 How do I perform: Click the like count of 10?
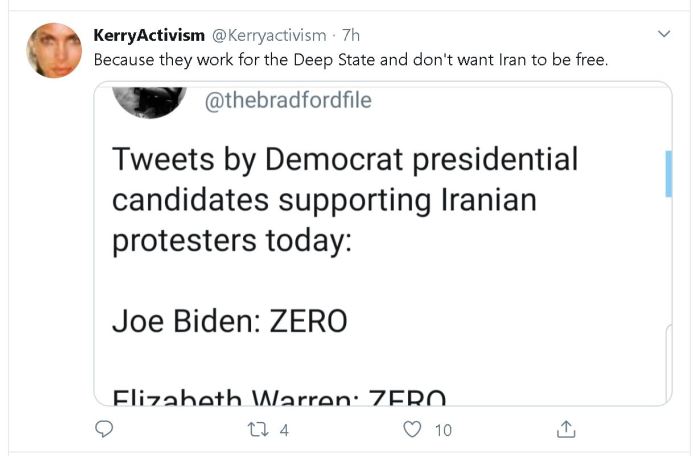pyautogui.click(x=443, y=430)
